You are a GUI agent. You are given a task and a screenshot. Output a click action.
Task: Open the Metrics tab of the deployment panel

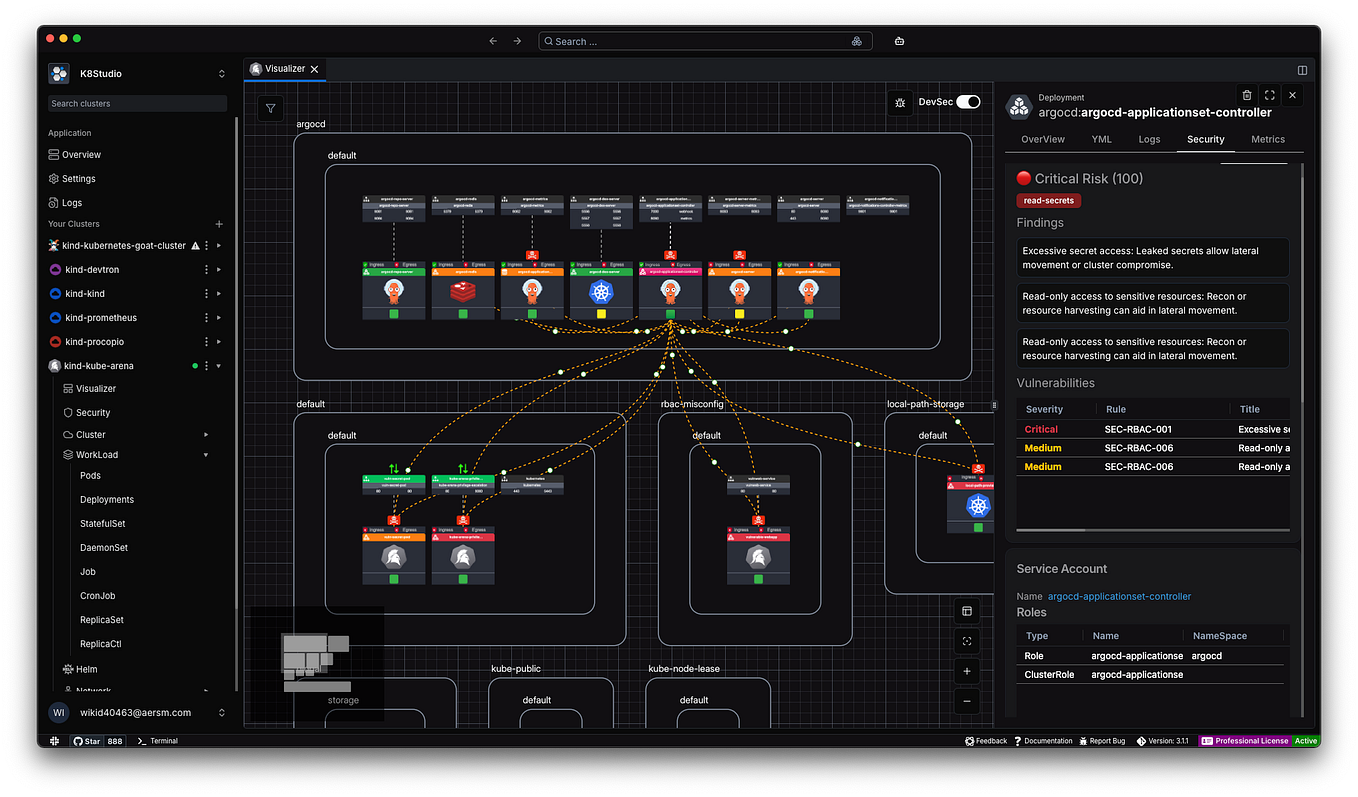[x=1267, y=139]
